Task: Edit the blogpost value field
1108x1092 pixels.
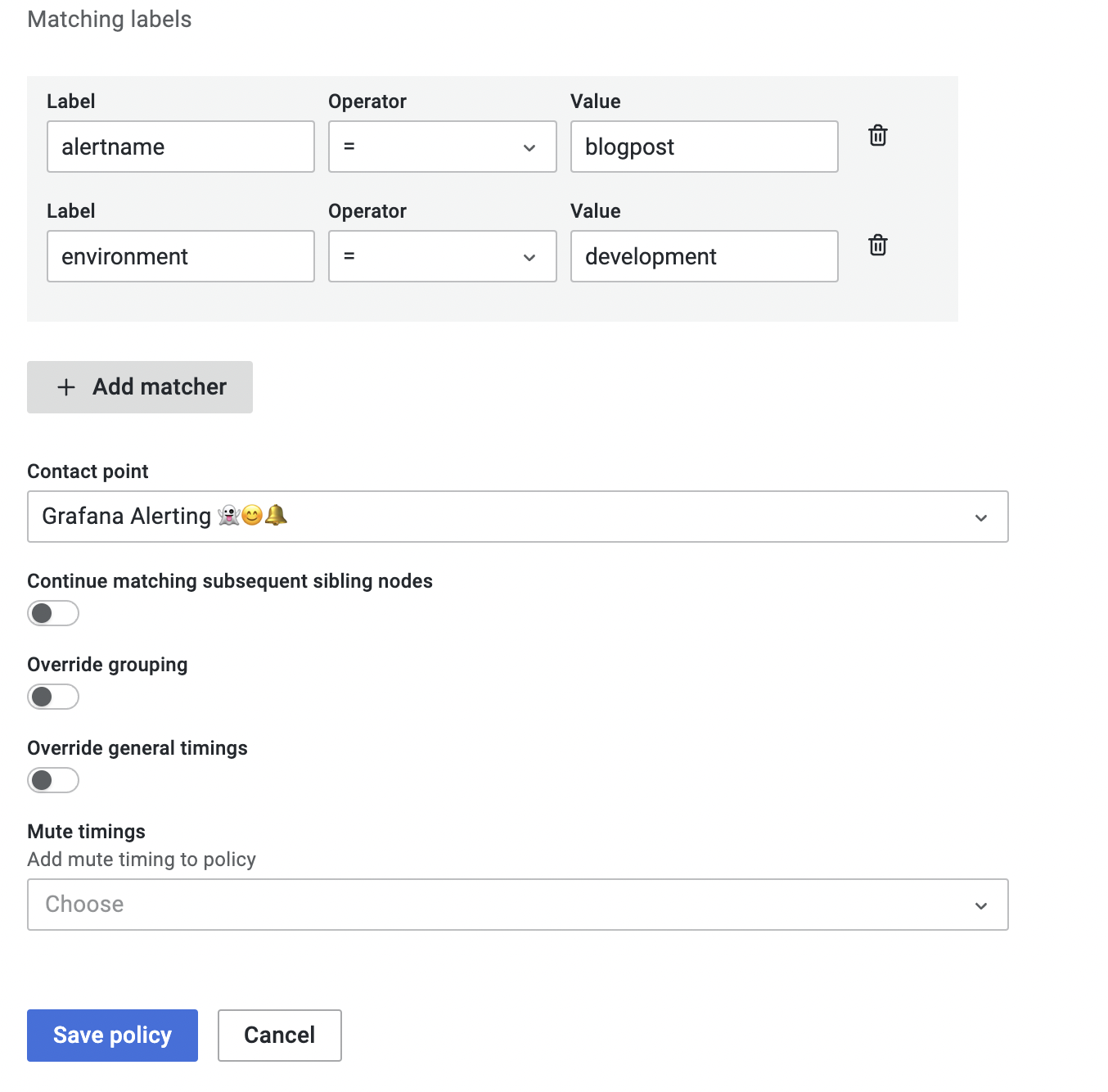Action: click(704, 147)
